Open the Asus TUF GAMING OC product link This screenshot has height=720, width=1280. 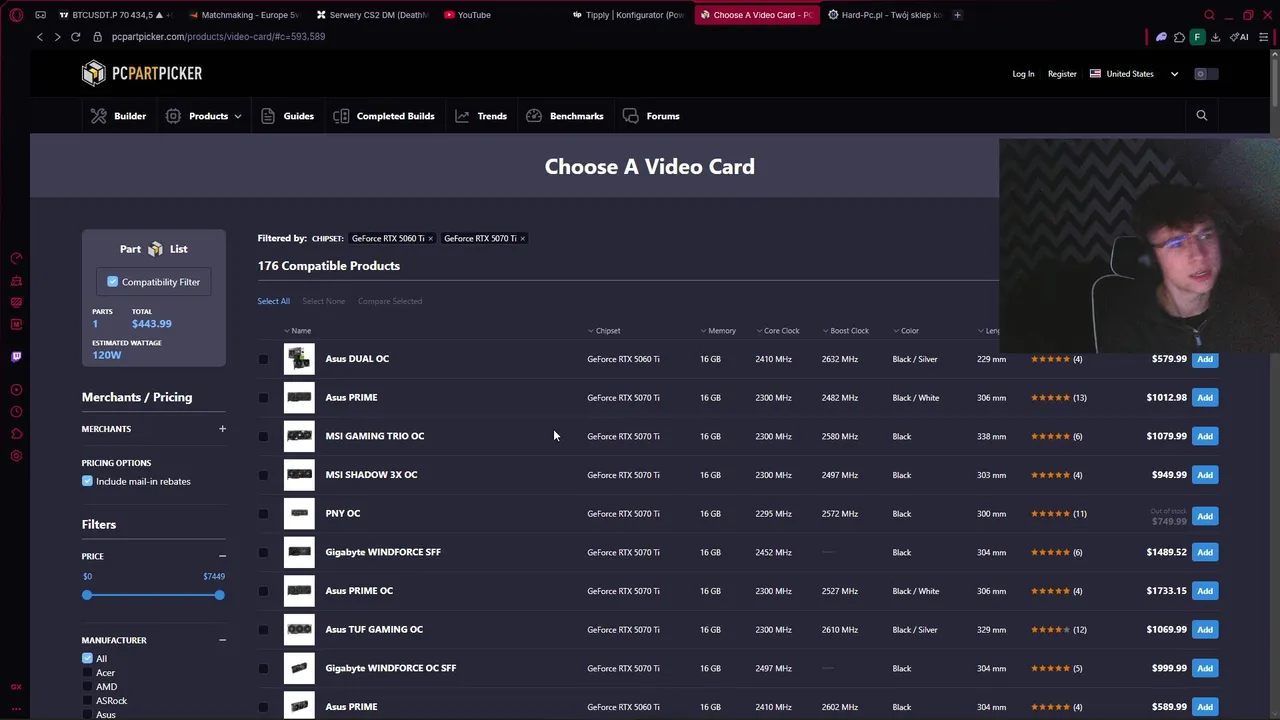coord(374,630)
